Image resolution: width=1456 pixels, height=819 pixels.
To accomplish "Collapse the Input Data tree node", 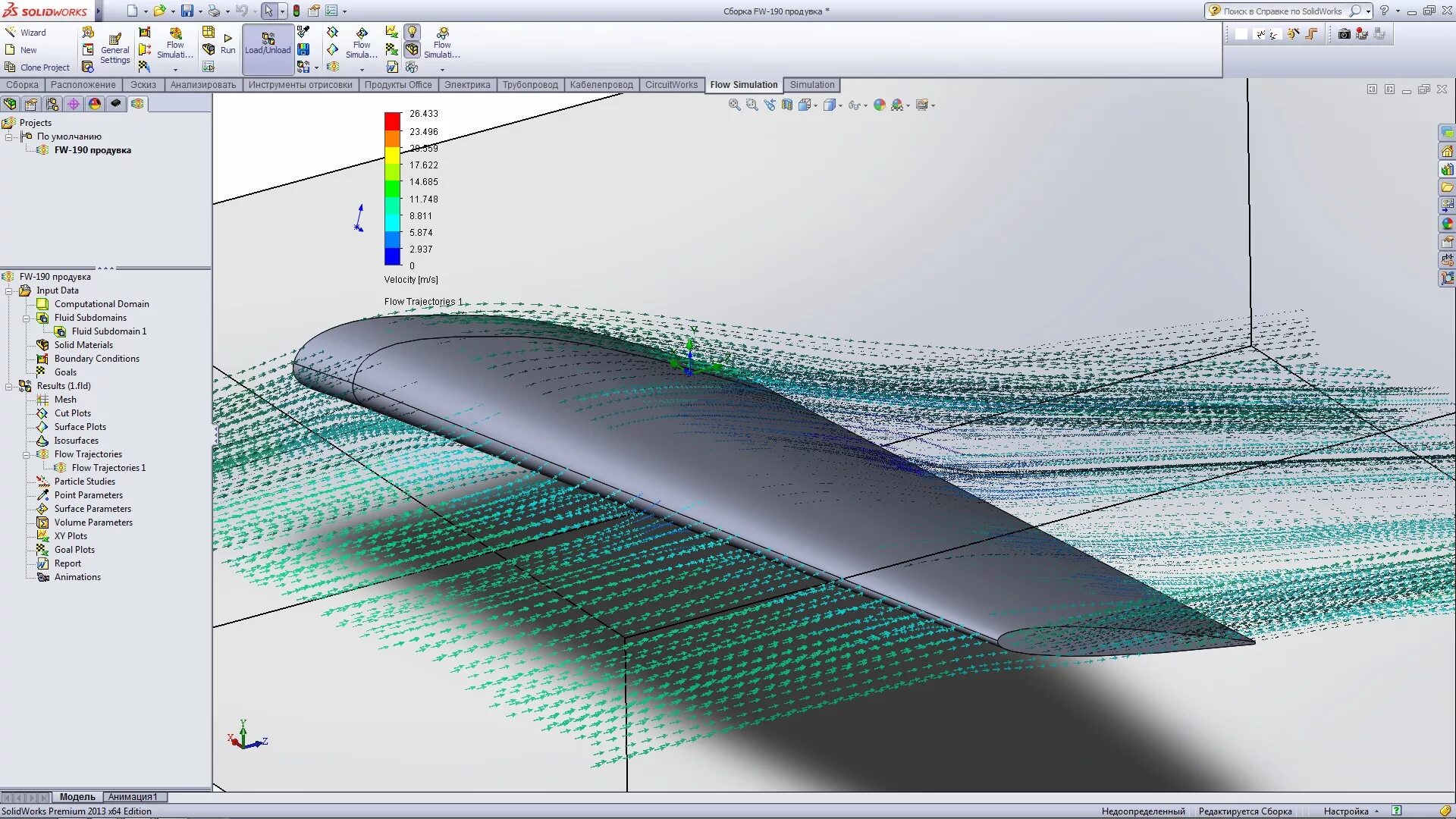I will [x=8, y=290].
